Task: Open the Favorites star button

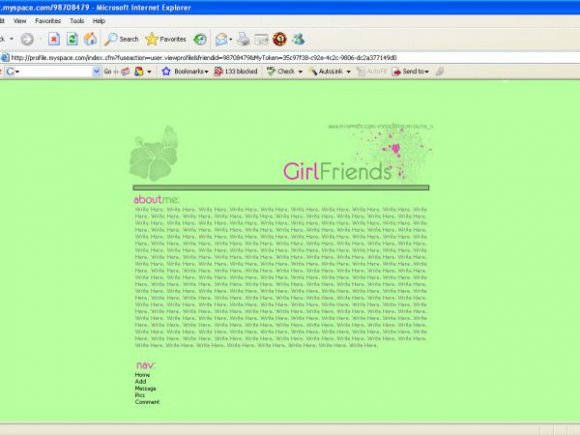Action: [166, 39]
